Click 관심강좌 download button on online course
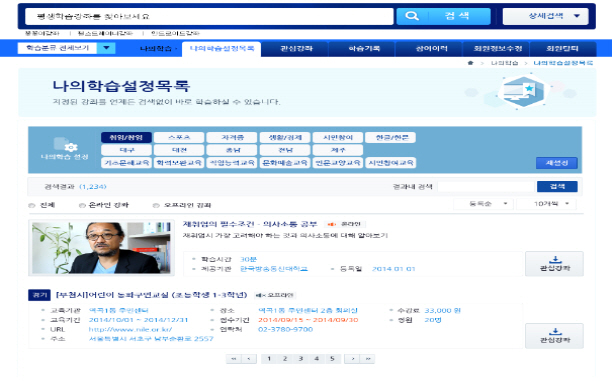The width and height of the screenshot is (612, 381). (x=555, y=264)
